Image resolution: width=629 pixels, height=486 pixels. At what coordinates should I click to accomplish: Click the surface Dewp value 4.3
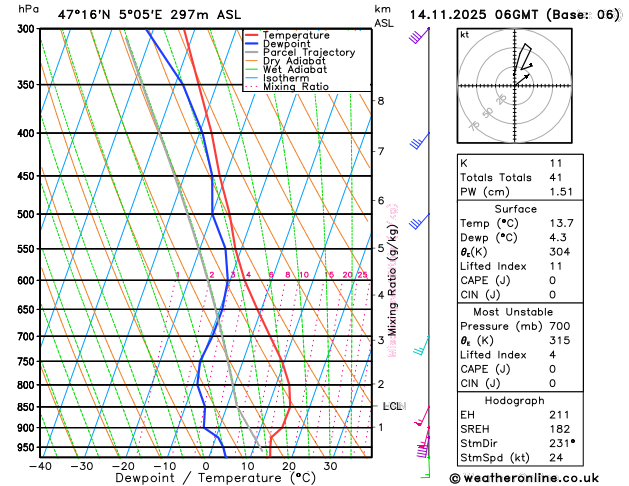click(x=558, y=237)
